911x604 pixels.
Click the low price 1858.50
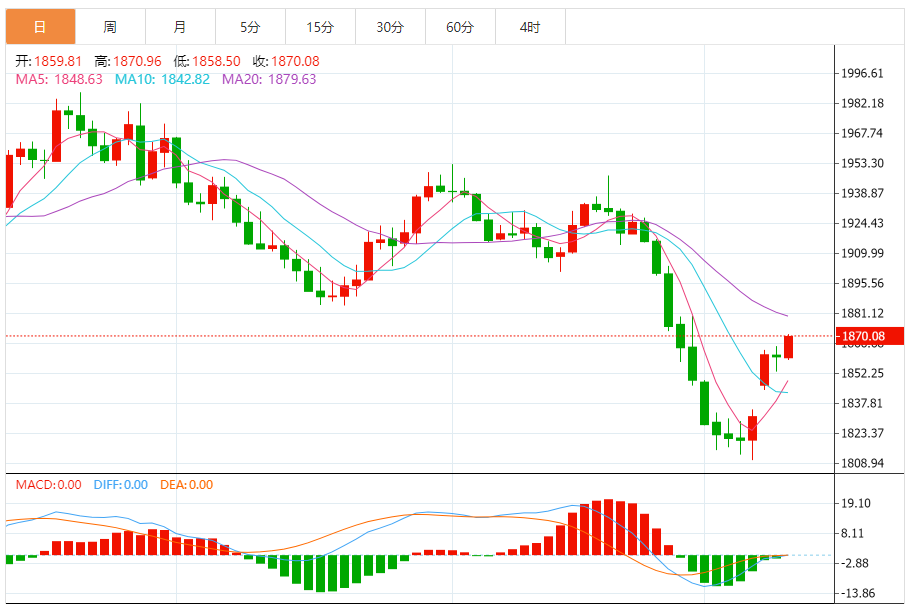pyautogui.click(x=216, y=61)
